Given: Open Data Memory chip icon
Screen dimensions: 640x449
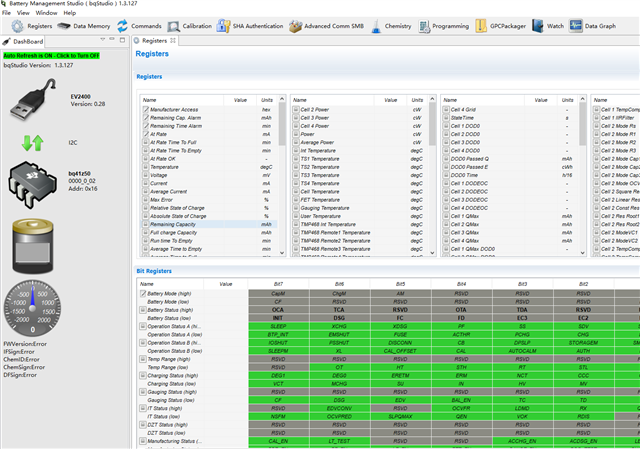Looking at the screenshot, I should (x=64, y=26).
